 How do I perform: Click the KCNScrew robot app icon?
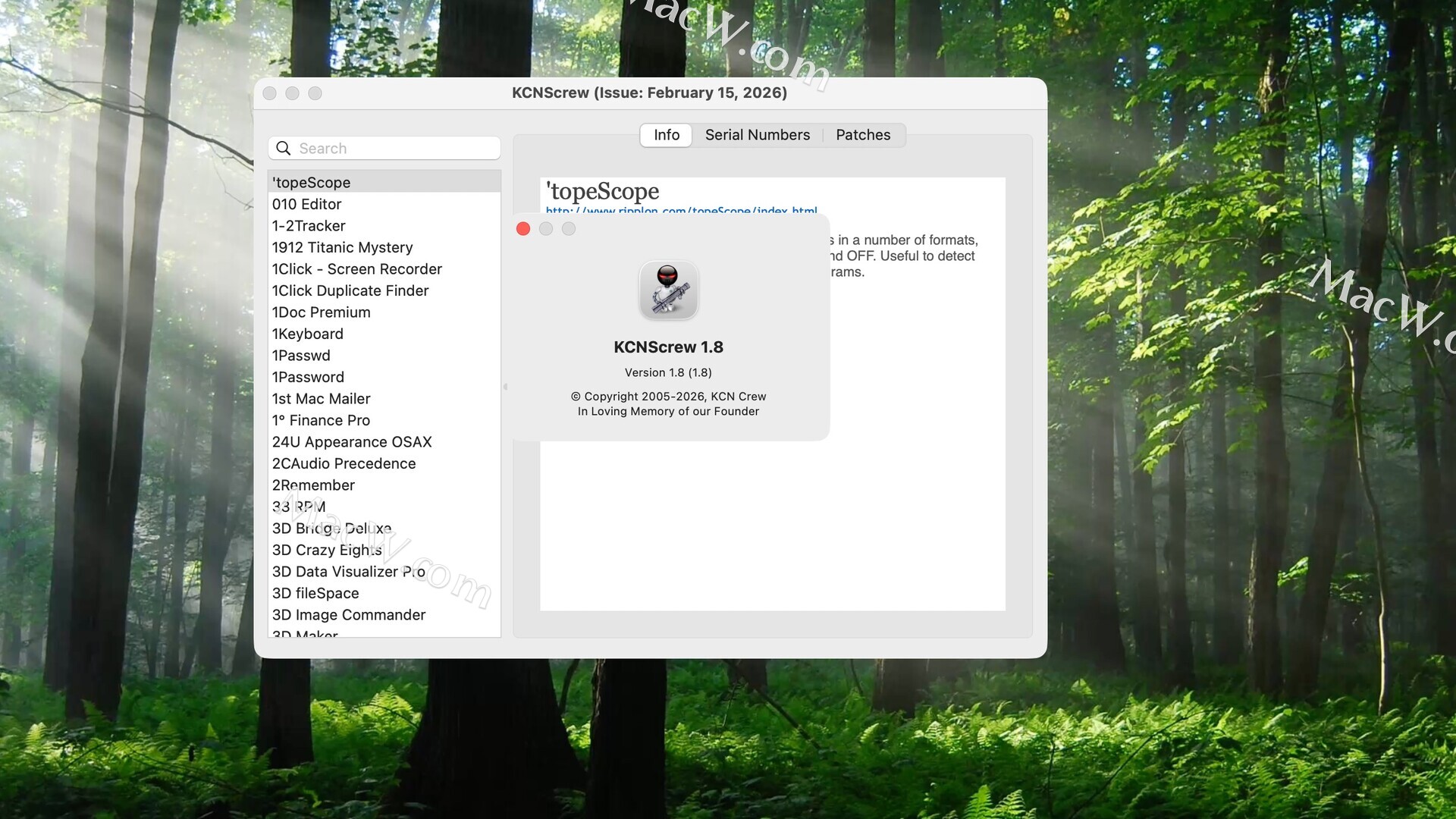(x=668, y=290)
